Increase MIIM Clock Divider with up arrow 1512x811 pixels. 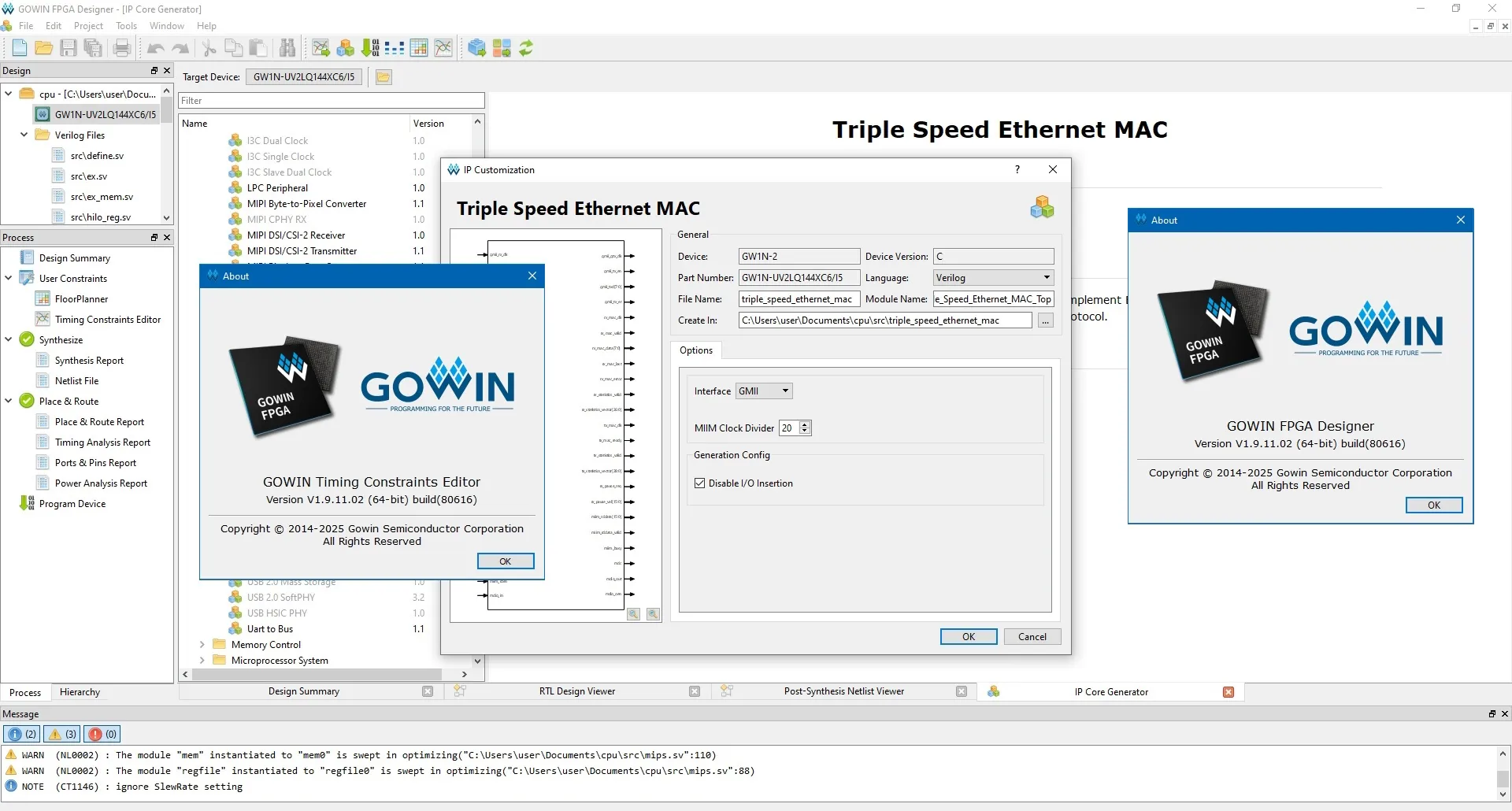(x=805, y=424)
